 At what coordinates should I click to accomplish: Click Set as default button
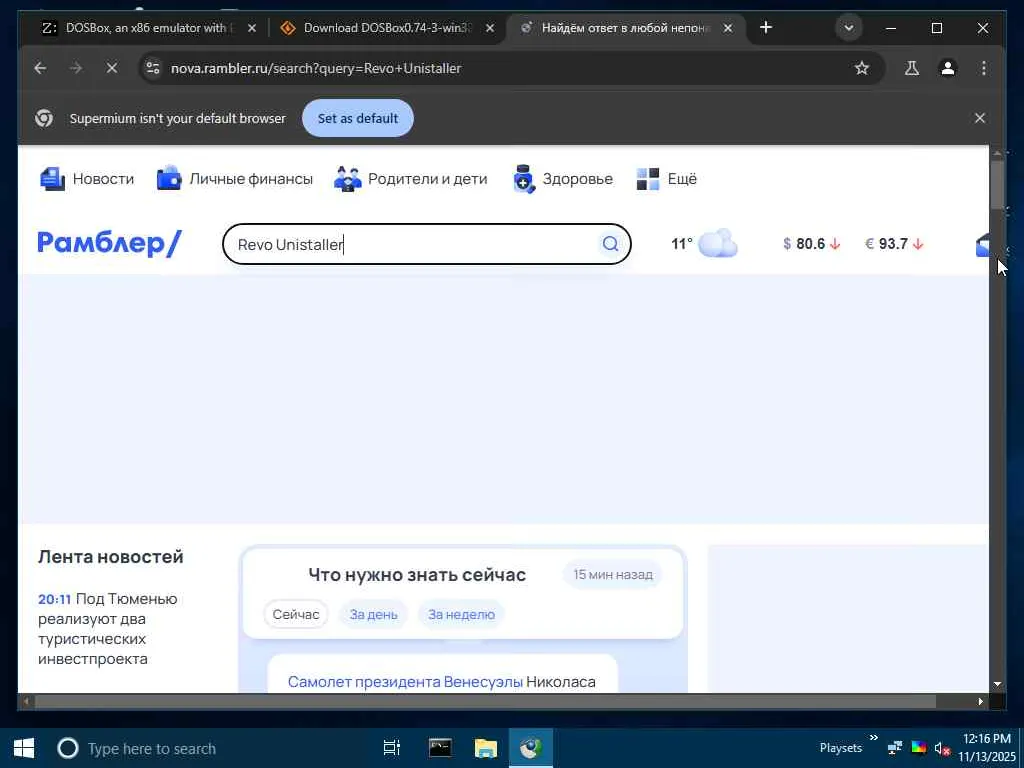(x=358, y=118)
